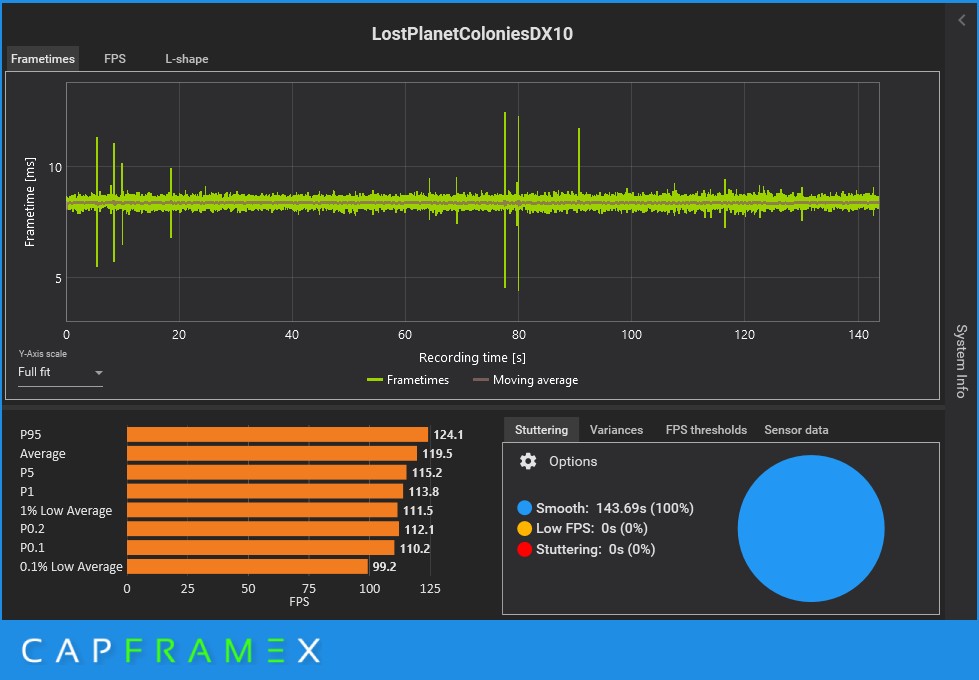Image resolution: width=979 pixels, height=680 pixels.
Task: Click the LostPlanetColoniesDX10 title text
Action: click(x=472, y=34)
